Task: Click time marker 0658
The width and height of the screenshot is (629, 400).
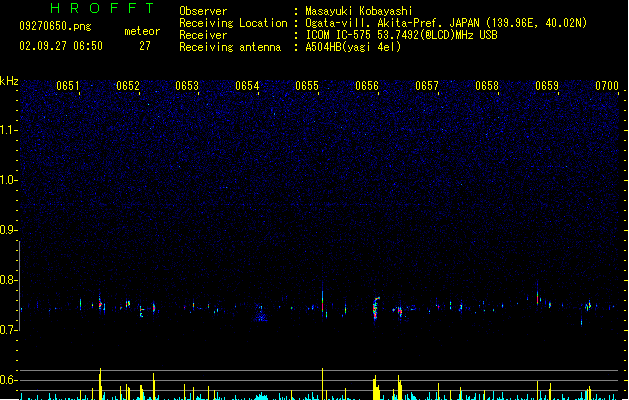Action: [487, 86]
